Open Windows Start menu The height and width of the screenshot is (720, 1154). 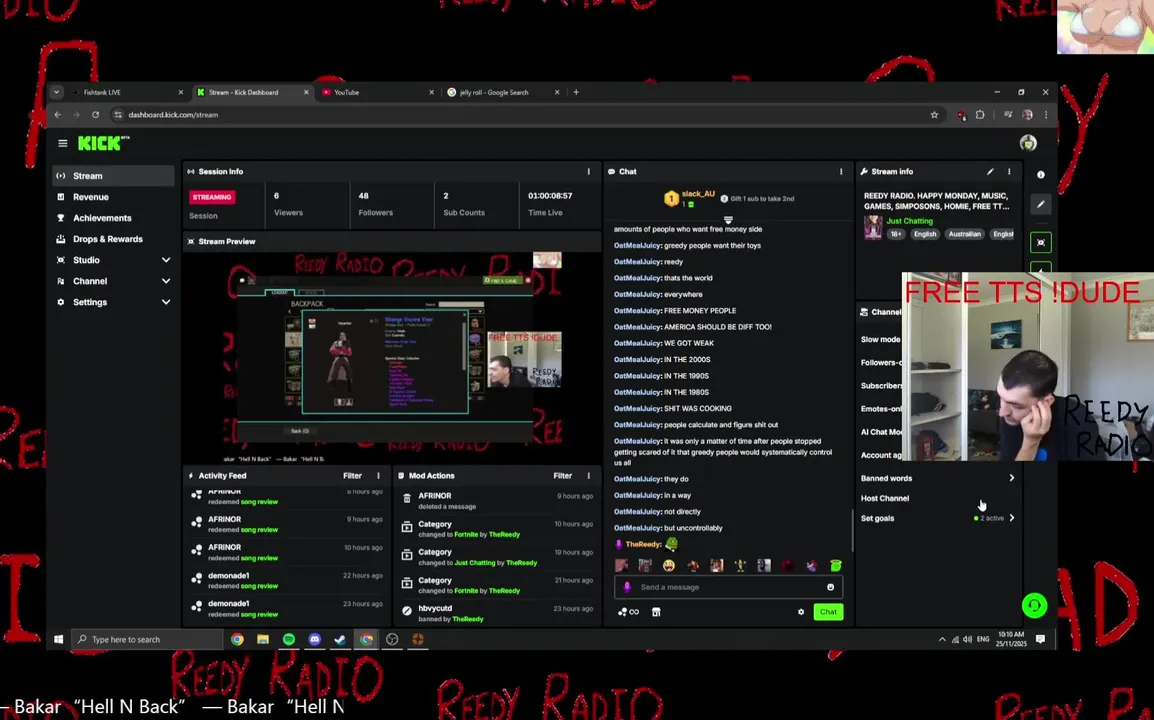click(58, 639)
